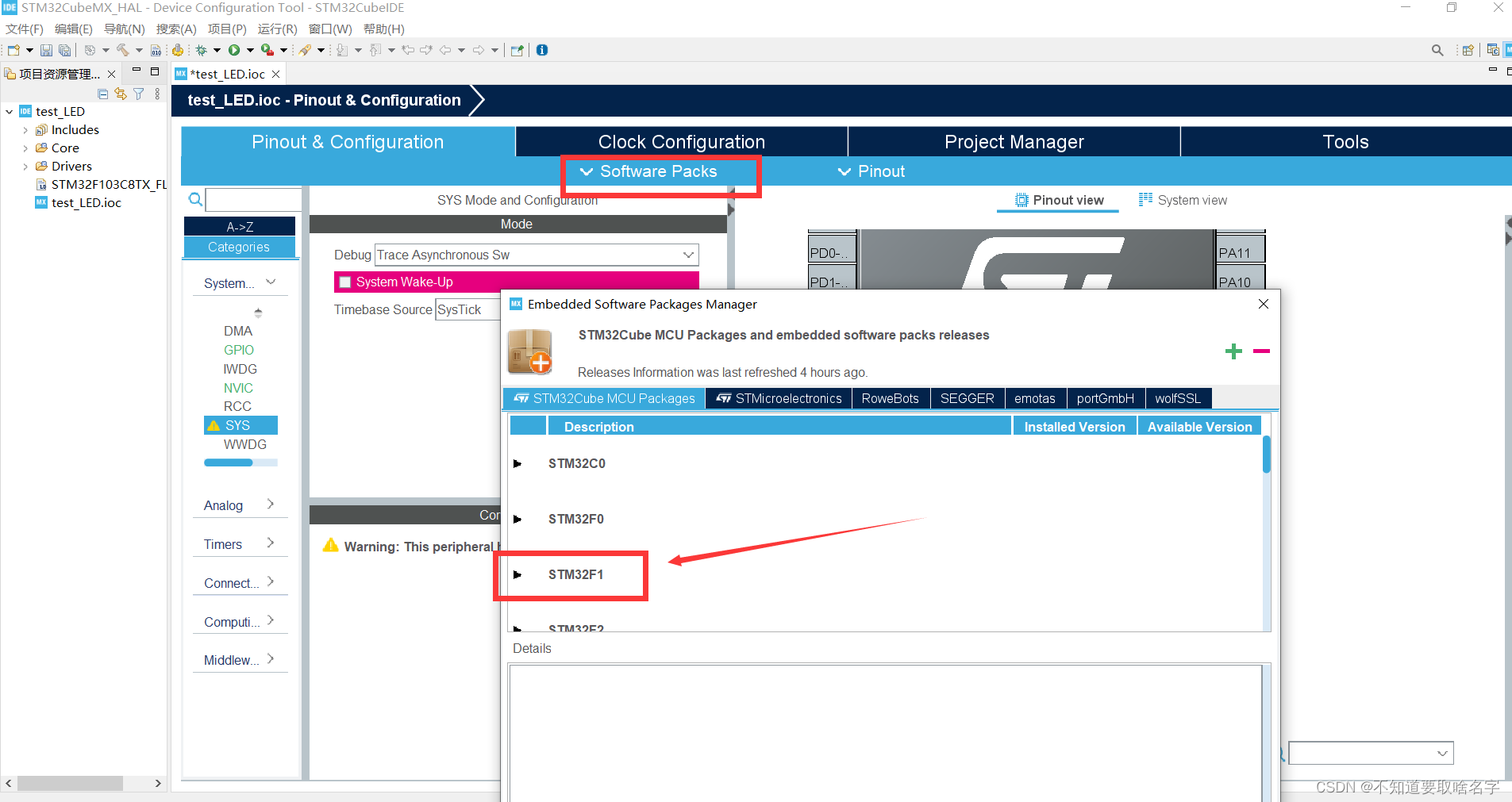The height and width of the screenshot is (802, 1512).
Task: Switch to System view
Action: (1183, 200)
